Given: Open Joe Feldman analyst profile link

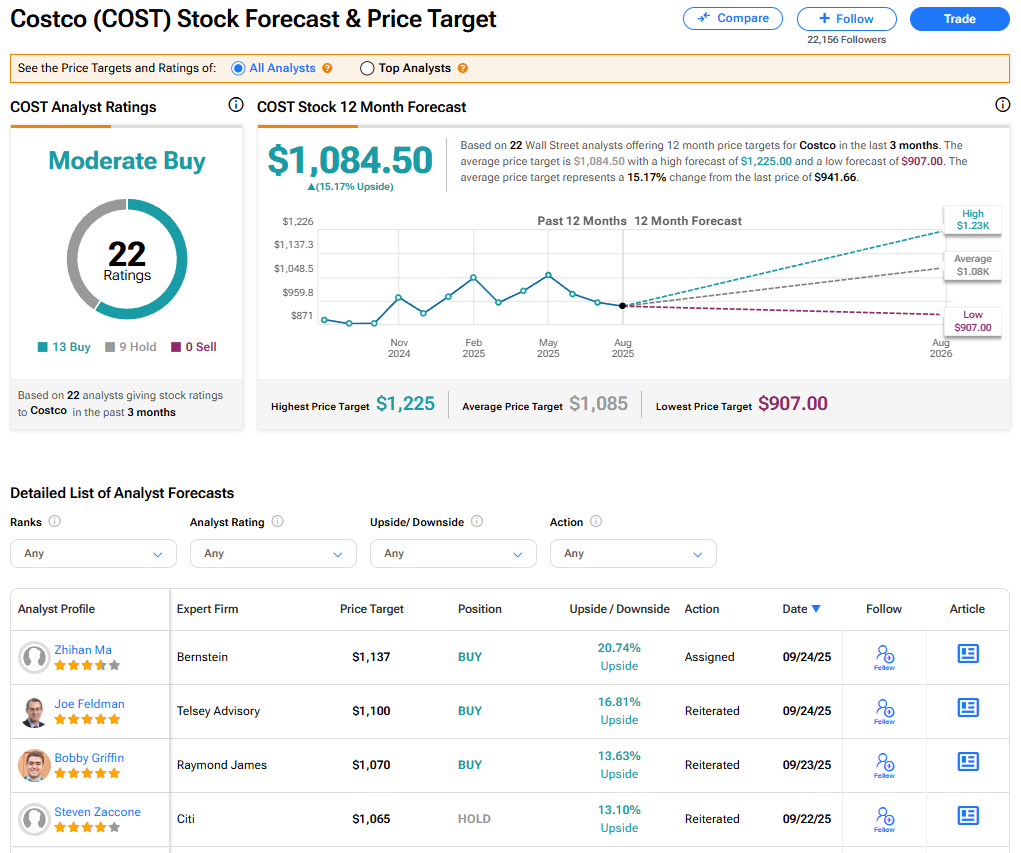Looking at the screenshot, I should pyautogui.click(x=89, y=704).
